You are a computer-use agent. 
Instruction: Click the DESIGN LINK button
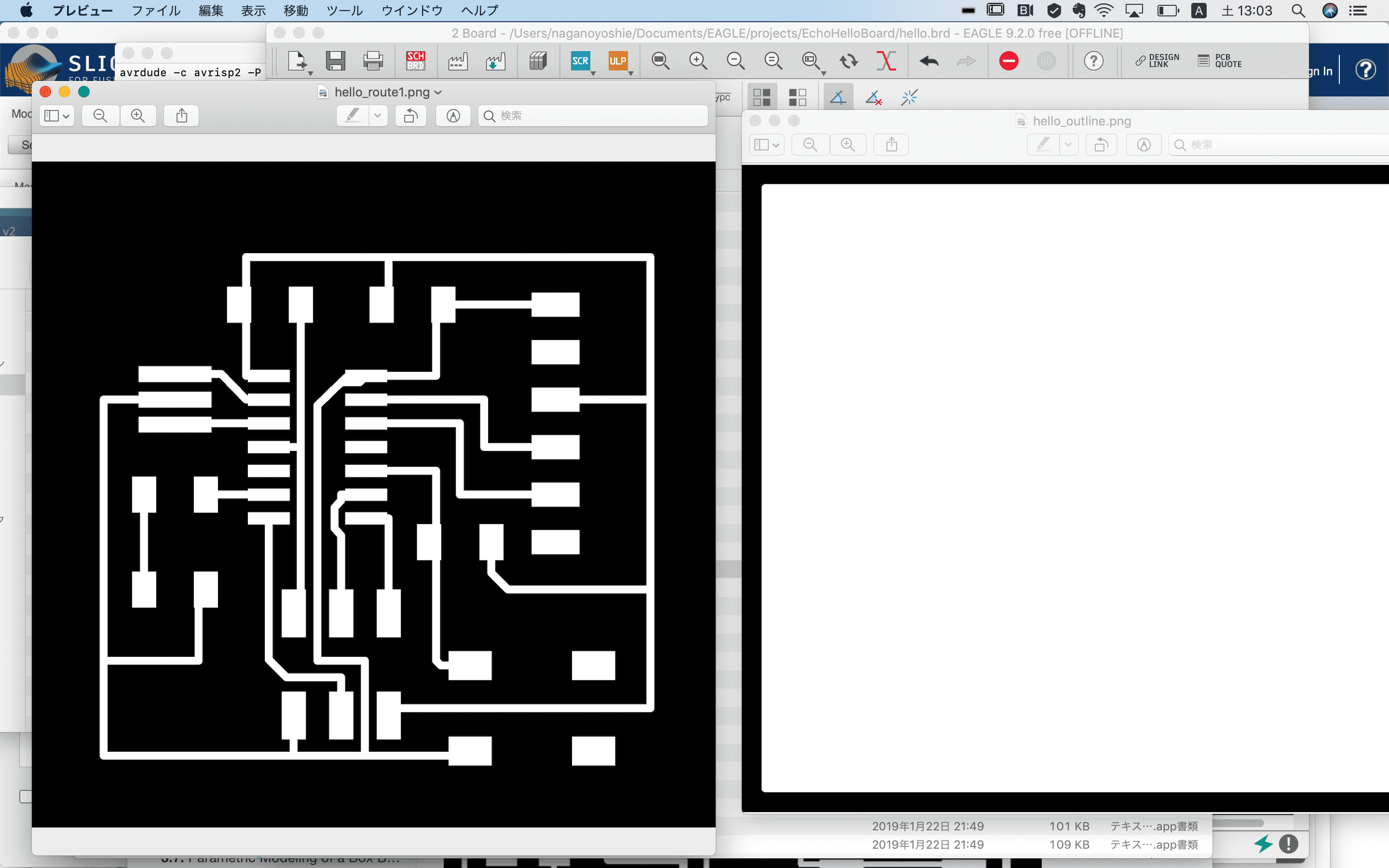click(1157, 60)
